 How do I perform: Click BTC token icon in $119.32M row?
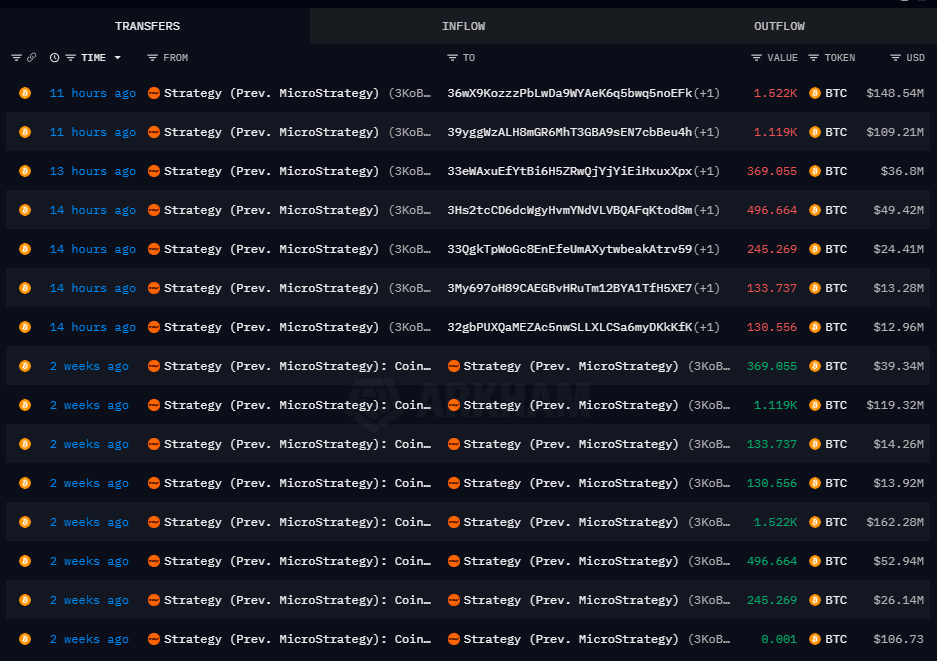(x=814, y=405)
